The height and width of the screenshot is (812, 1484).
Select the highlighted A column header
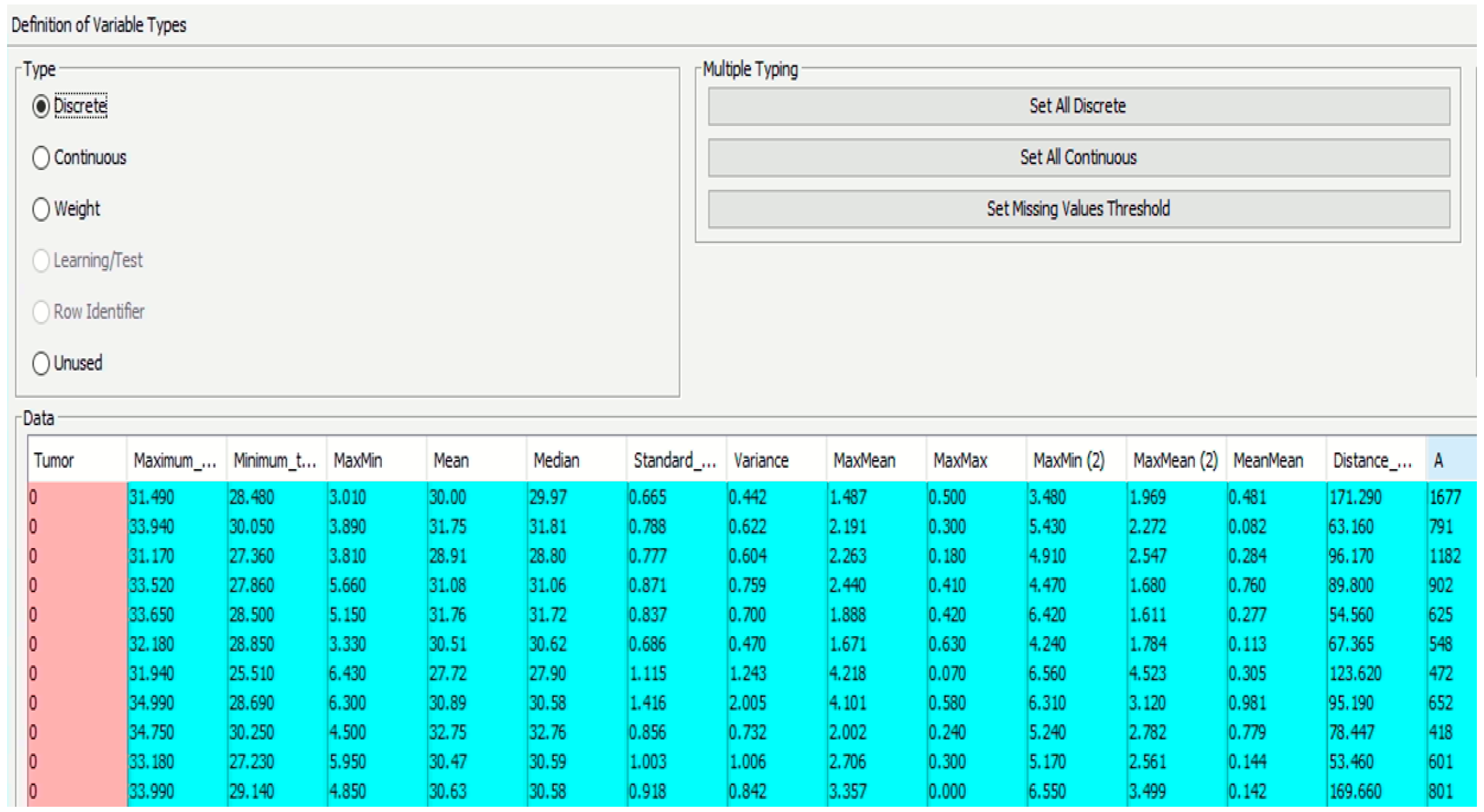point(1450,460)
